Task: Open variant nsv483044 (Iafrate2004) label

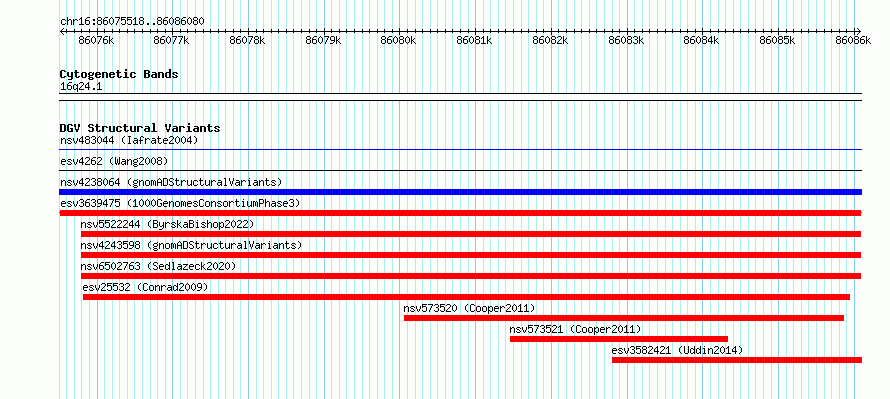Action: 129,140
